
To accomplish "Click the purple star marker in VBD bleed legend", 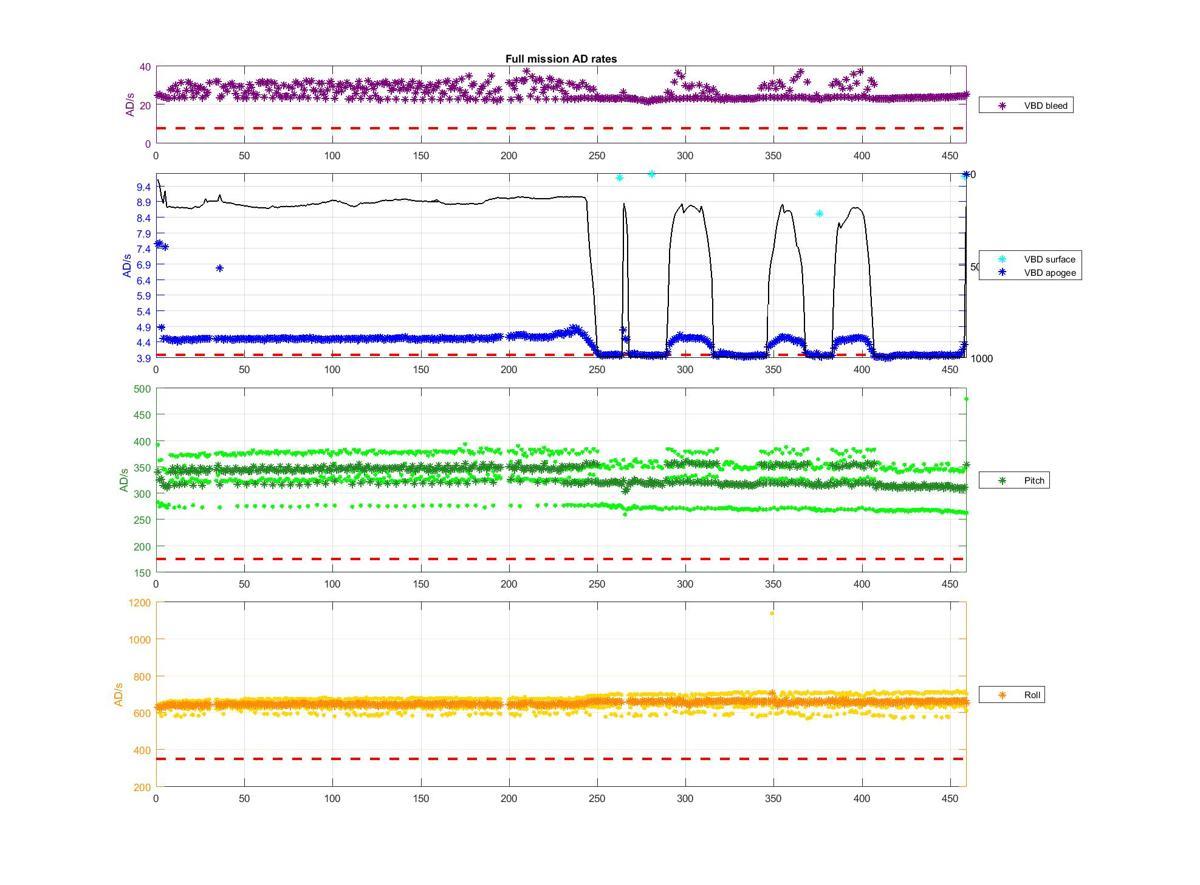I will tap(1002, 105).
